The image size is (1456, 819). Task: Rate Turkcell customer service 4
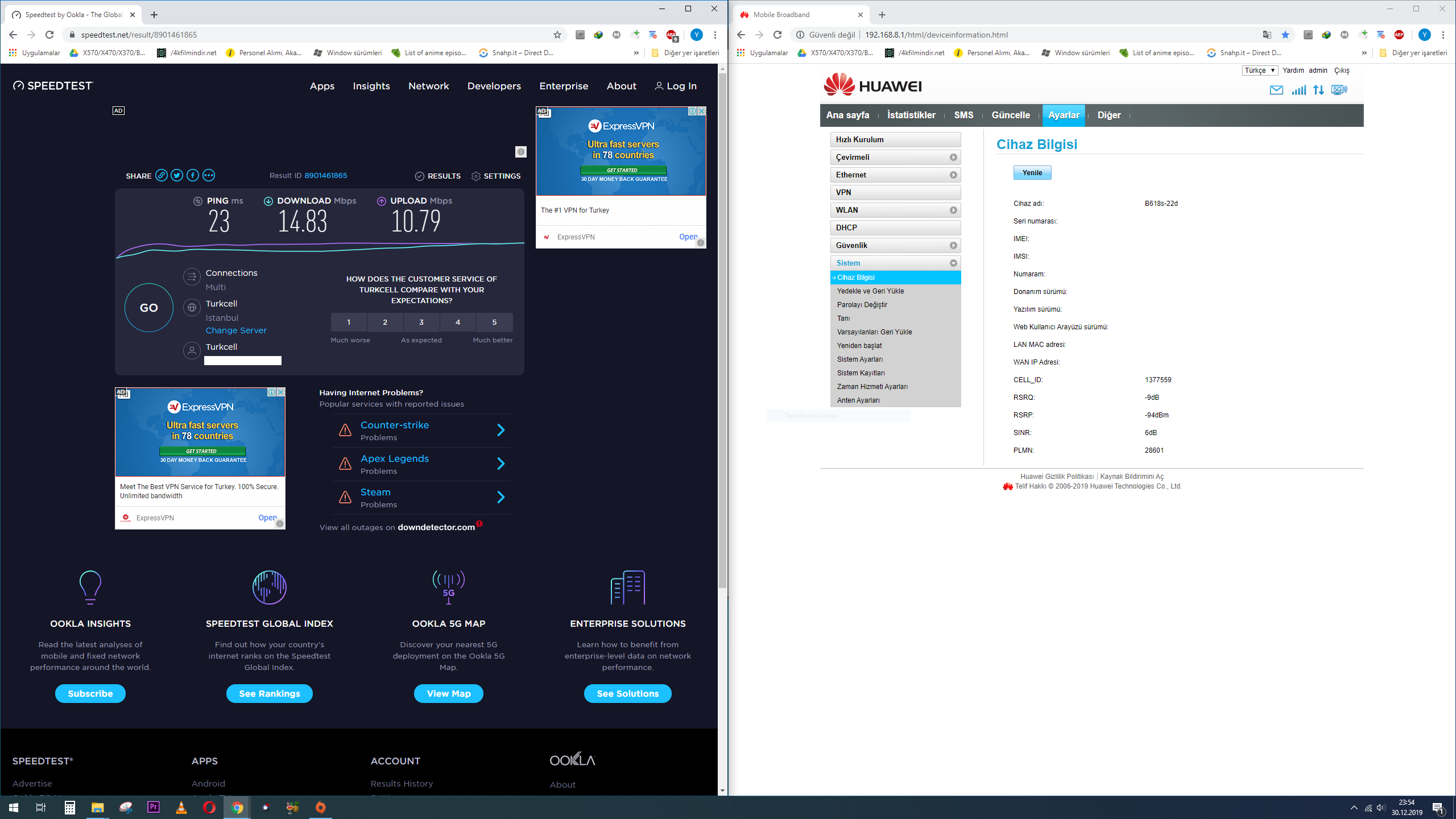(458, 322)
